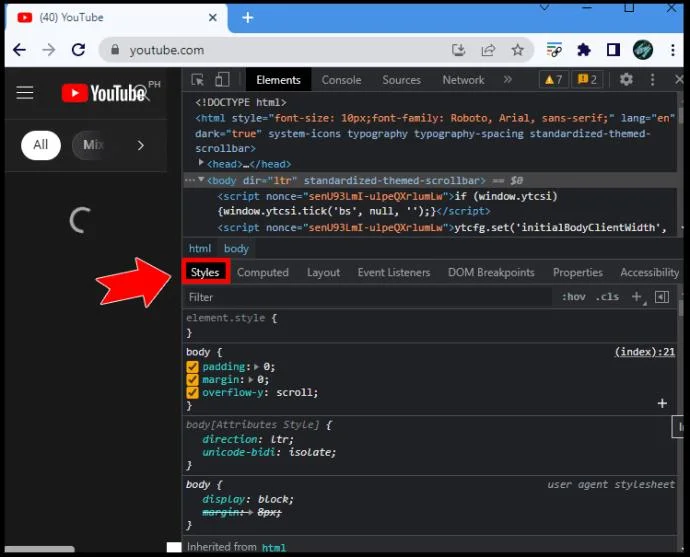Show next YouTube filter chips
690x557 pixels.
click(140, 146)
